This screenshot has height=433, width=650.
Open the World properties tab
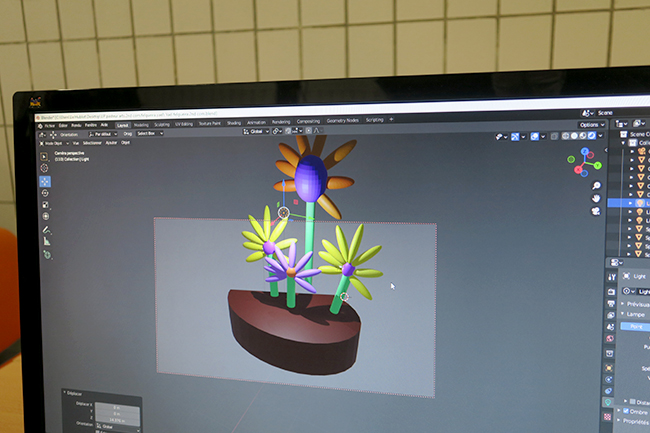tap(610, 339)
